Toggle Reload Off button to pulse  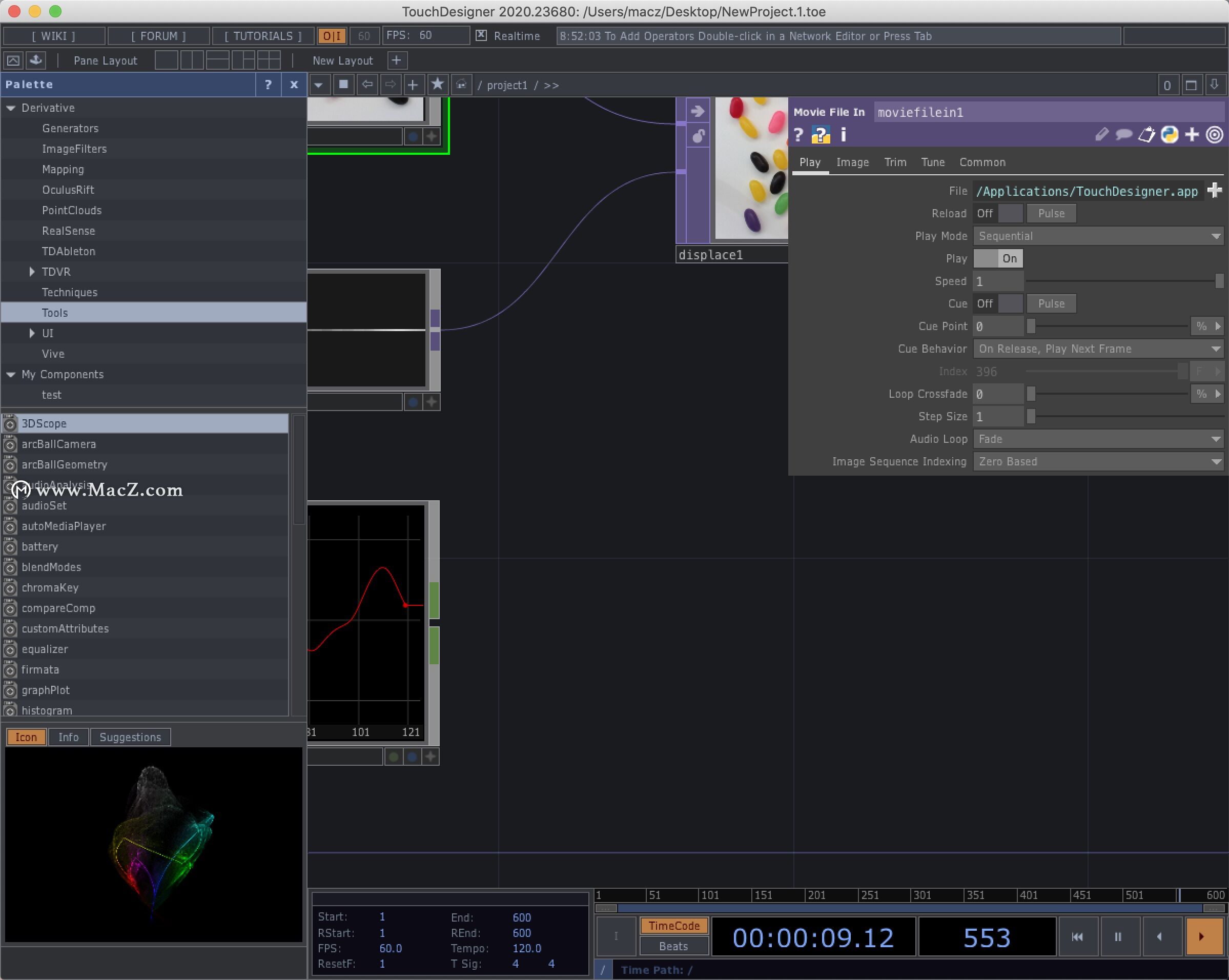(1050, 213)
